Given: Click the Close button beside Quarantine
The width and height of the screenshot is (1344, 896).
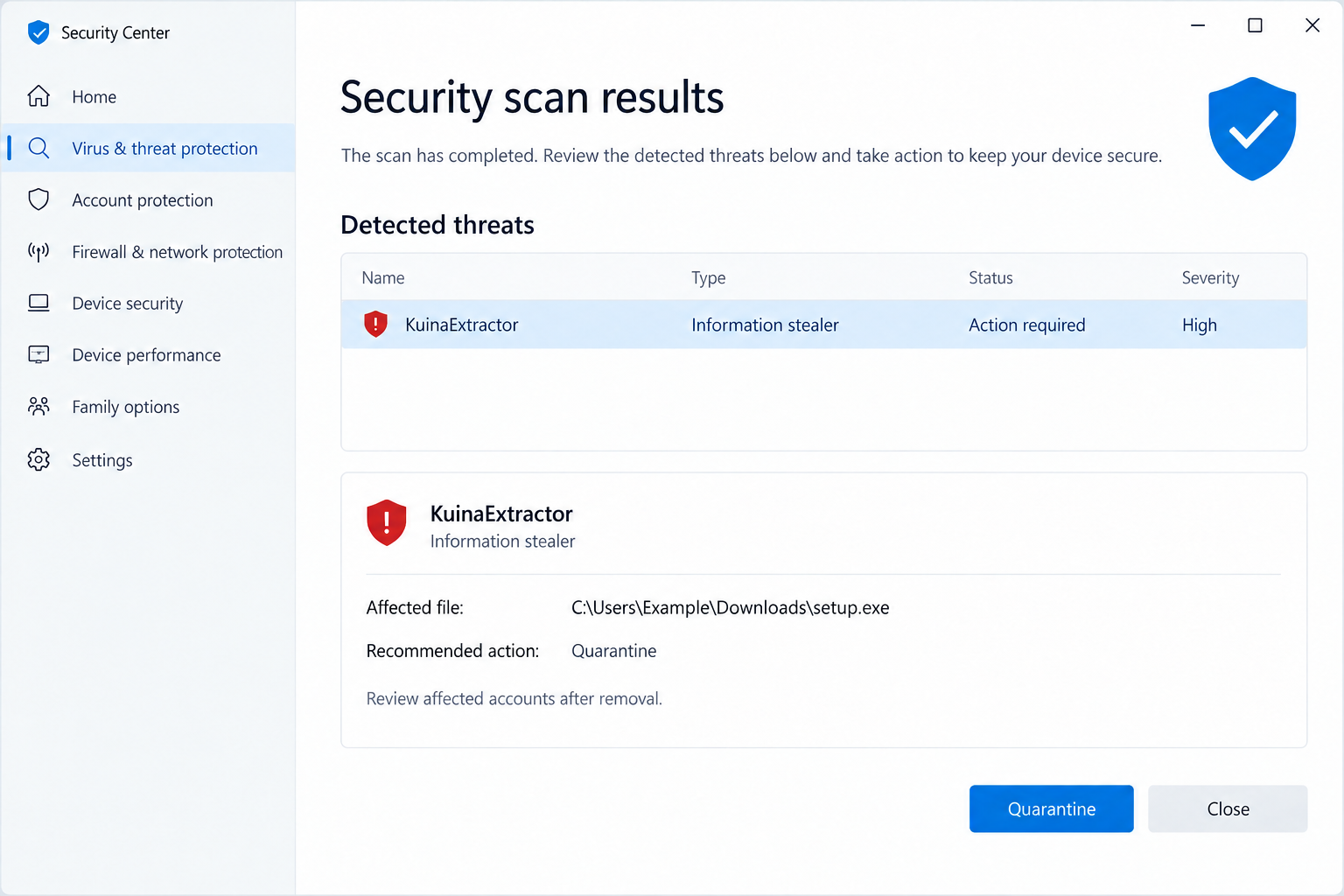Looking at the screenshot, I should (x=1228, y=808).
